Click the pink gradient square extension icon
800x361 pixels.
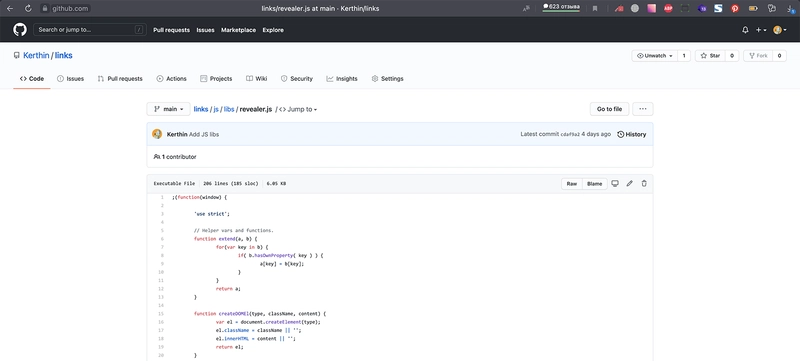(x=651, y=8)
